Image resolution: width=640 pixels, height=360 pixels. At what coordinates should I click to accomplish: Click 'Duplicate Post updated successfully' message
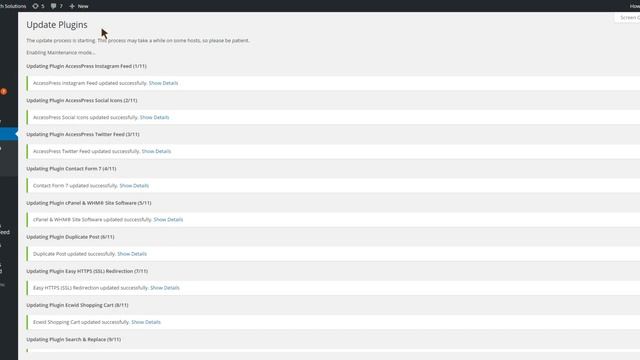pos(74,253)
